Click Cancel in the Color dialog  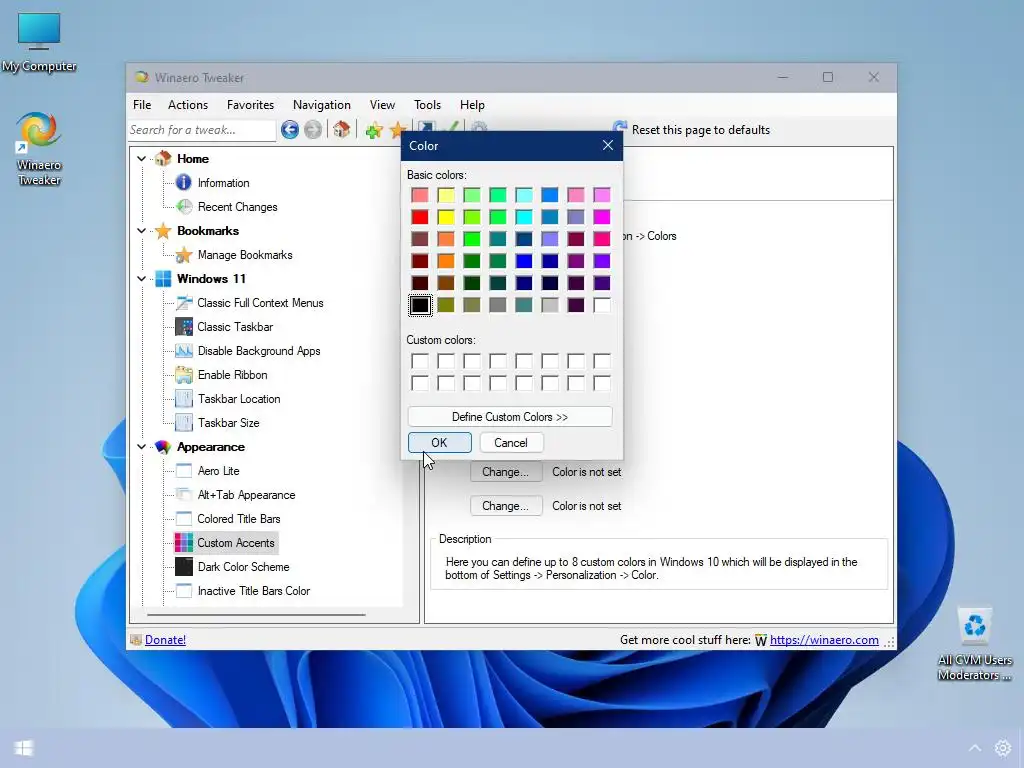click(x=511, y=443)
